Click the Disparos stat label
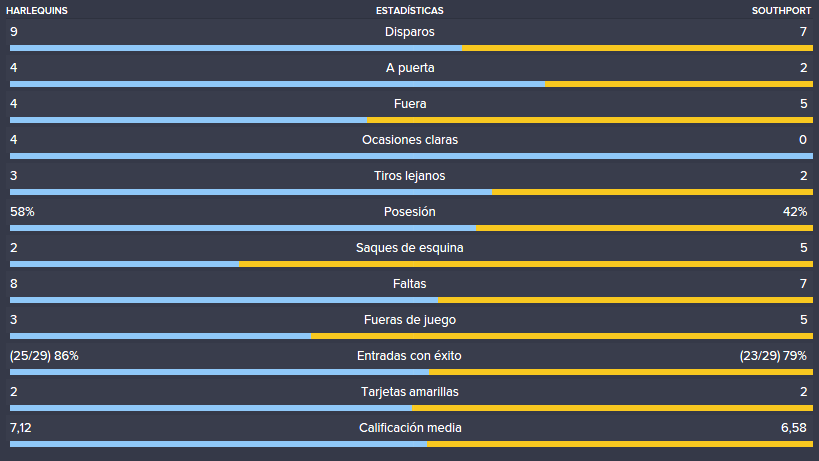Screen dimensions: 819x461 (410, 32)
